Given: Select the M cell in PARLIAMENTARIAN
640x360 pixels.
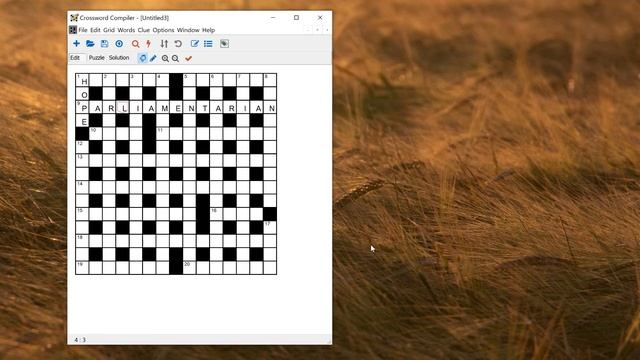Looking at the screenshot, I should click(163, 107).
